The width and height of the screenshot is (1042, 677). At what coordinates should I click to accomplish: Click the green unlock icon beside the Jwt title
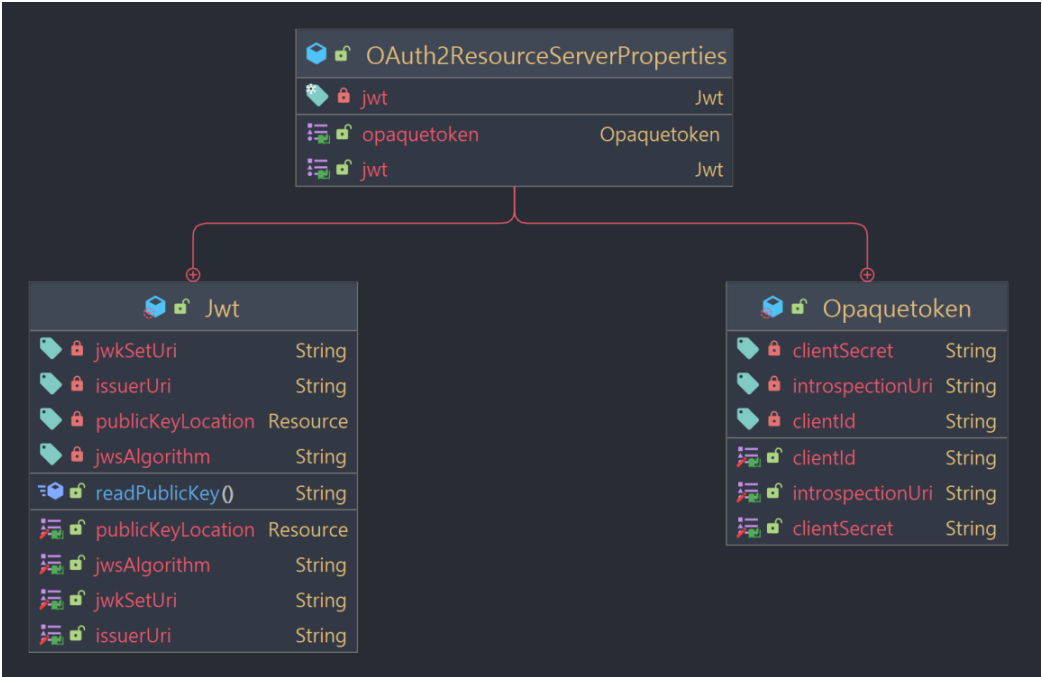tap(181, 308)
